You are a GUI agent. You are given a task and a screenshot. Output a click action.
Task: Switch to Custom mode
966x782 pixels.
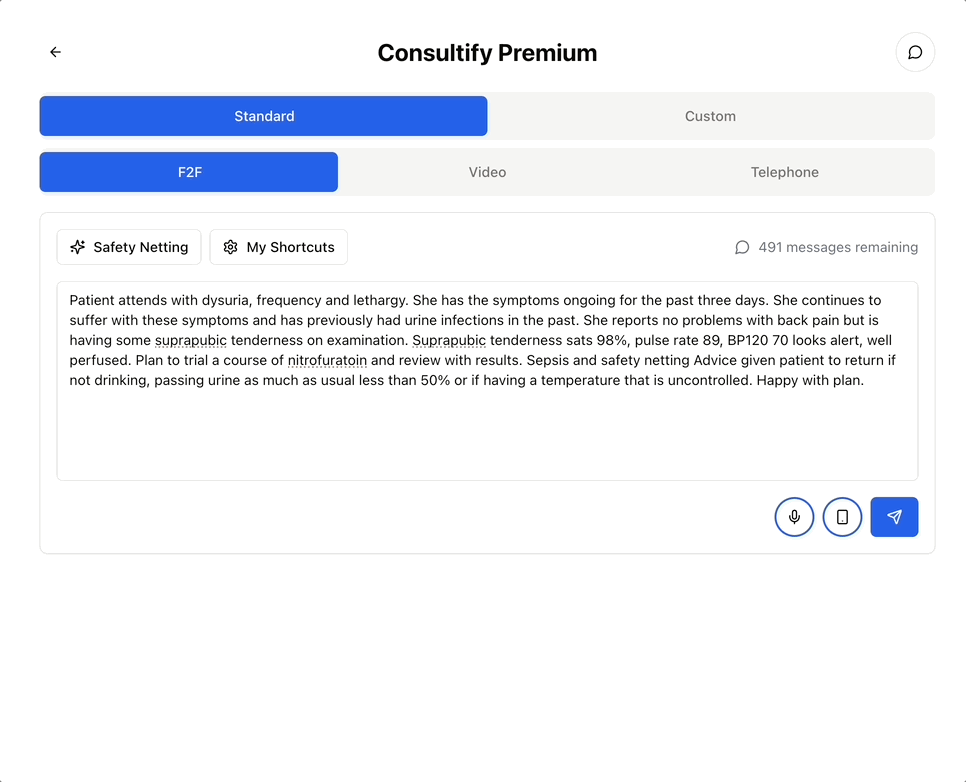click(710, 116)
